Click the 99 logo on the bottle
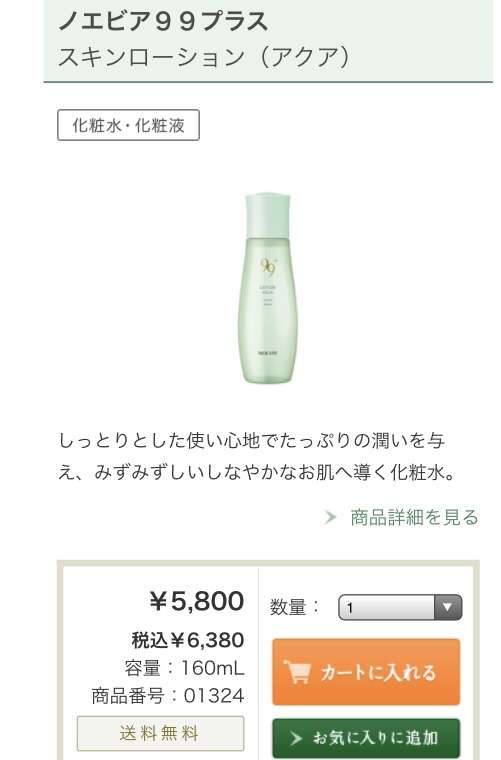 coord(268,266)
